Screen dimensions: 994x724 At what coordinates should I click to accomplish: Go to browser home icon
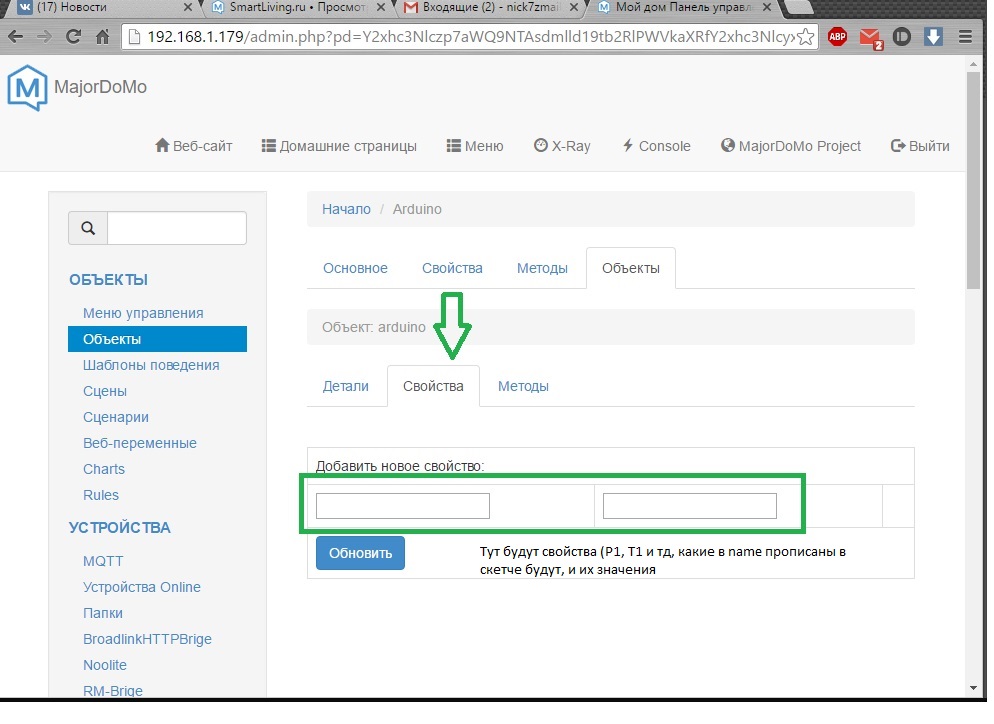pyautogui.click(x=102, y=37)
